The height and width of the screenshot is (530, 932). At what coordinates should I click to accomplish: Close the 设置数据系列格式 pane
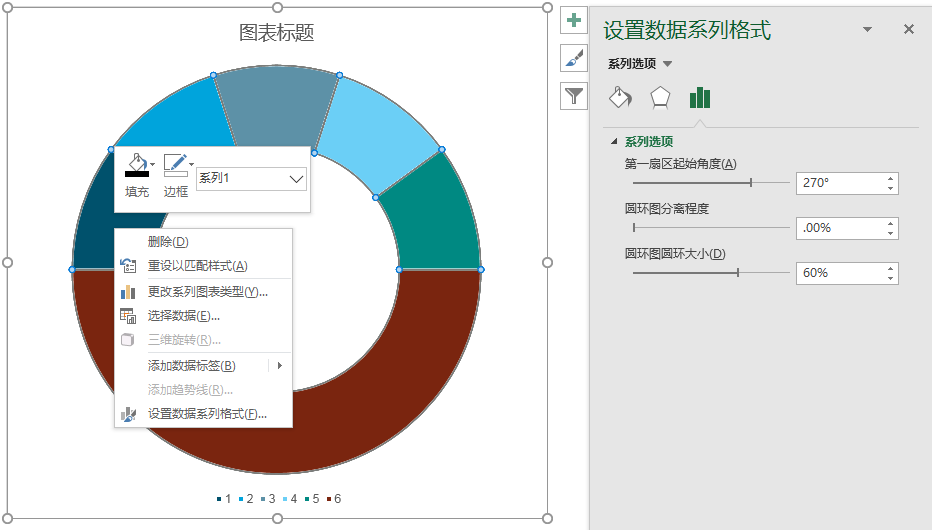point(909,29)
